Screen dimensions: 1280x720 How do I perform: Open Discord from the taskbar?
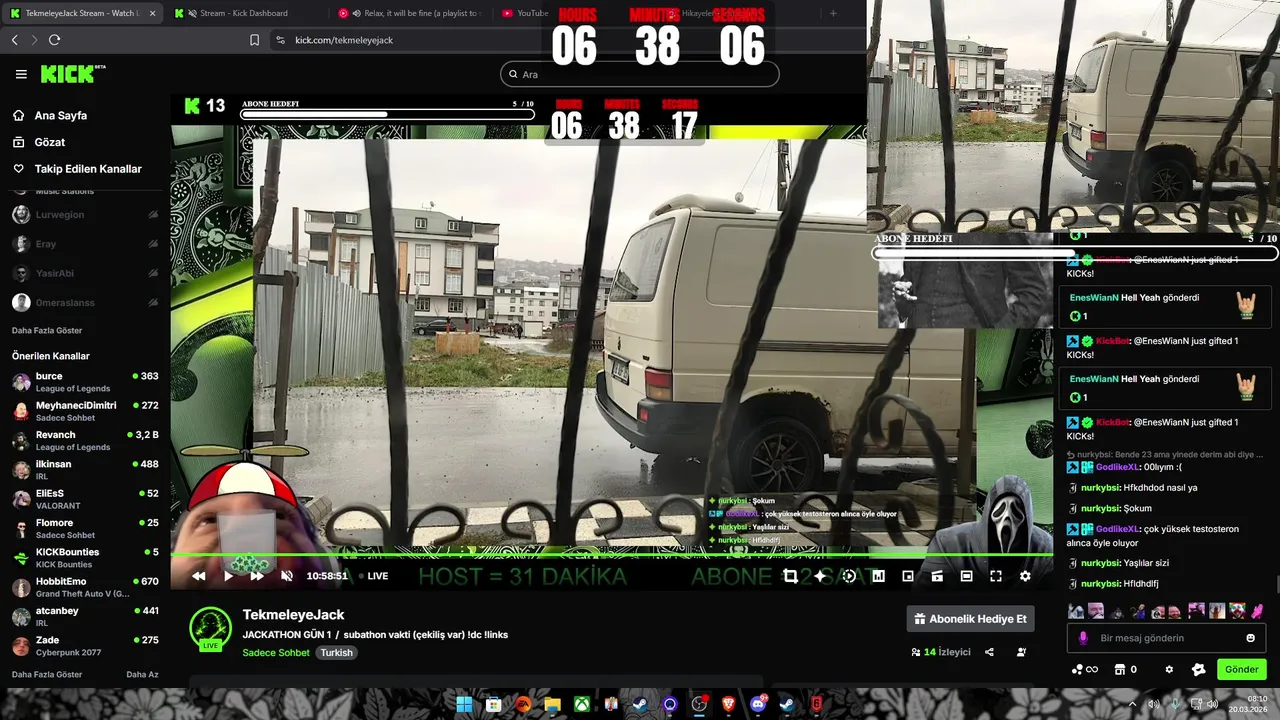tap(758, 704)
